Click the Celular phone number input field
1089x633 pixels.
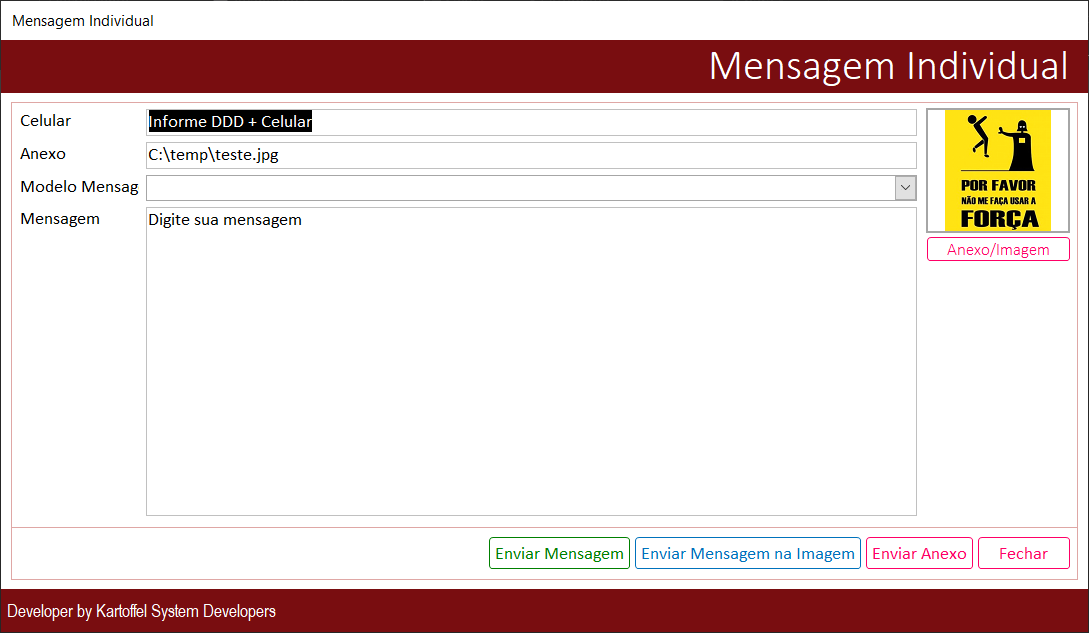click(530, 122)
